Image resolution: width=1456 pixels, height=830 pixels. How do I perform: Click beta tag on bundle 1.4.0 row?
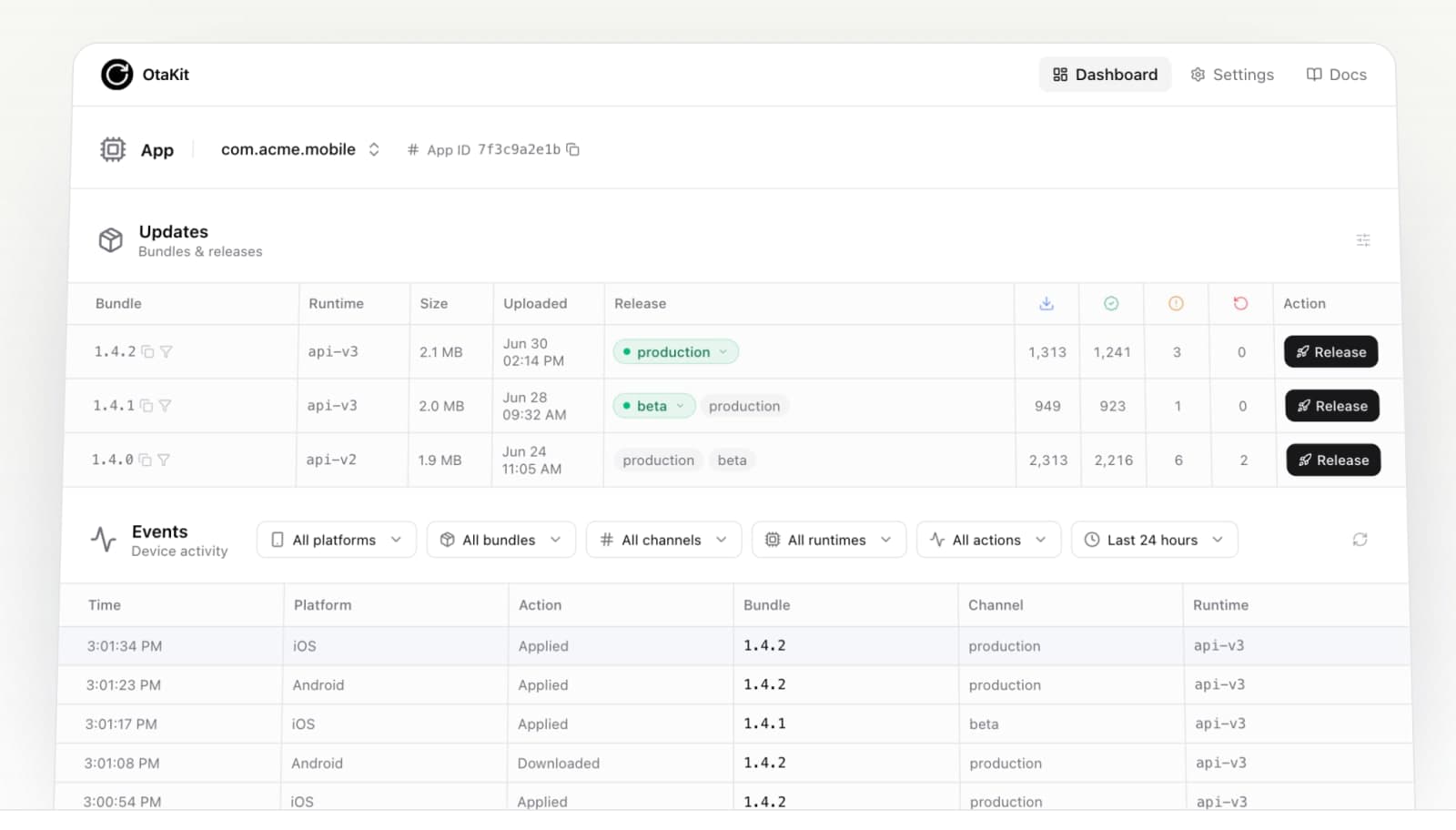(732, 461)
